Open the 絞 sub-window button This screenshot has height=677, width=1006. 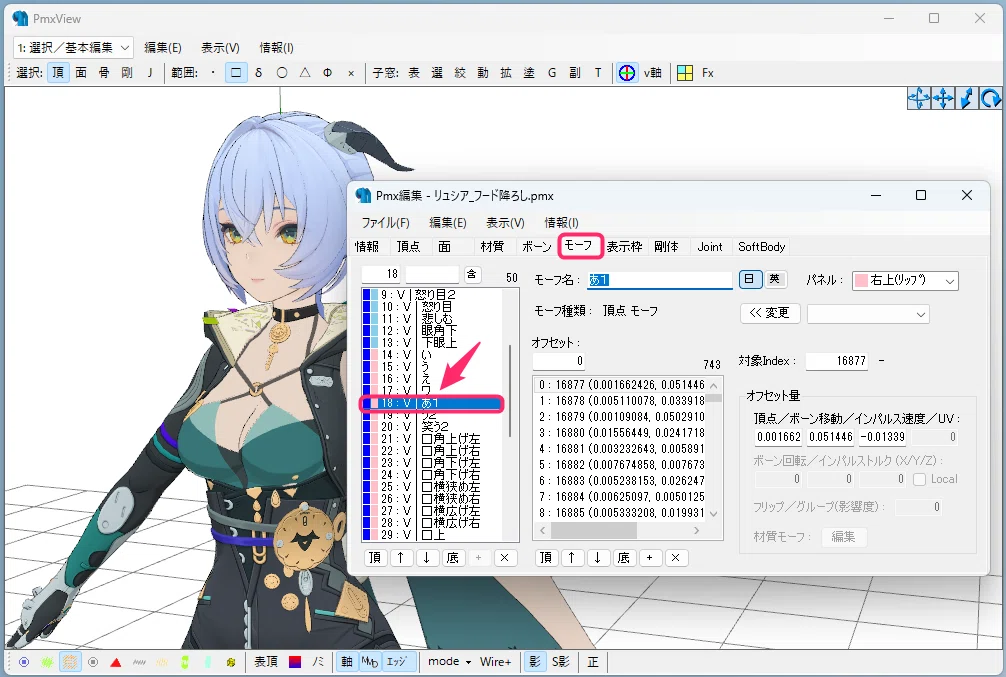[x=460, y=73]
